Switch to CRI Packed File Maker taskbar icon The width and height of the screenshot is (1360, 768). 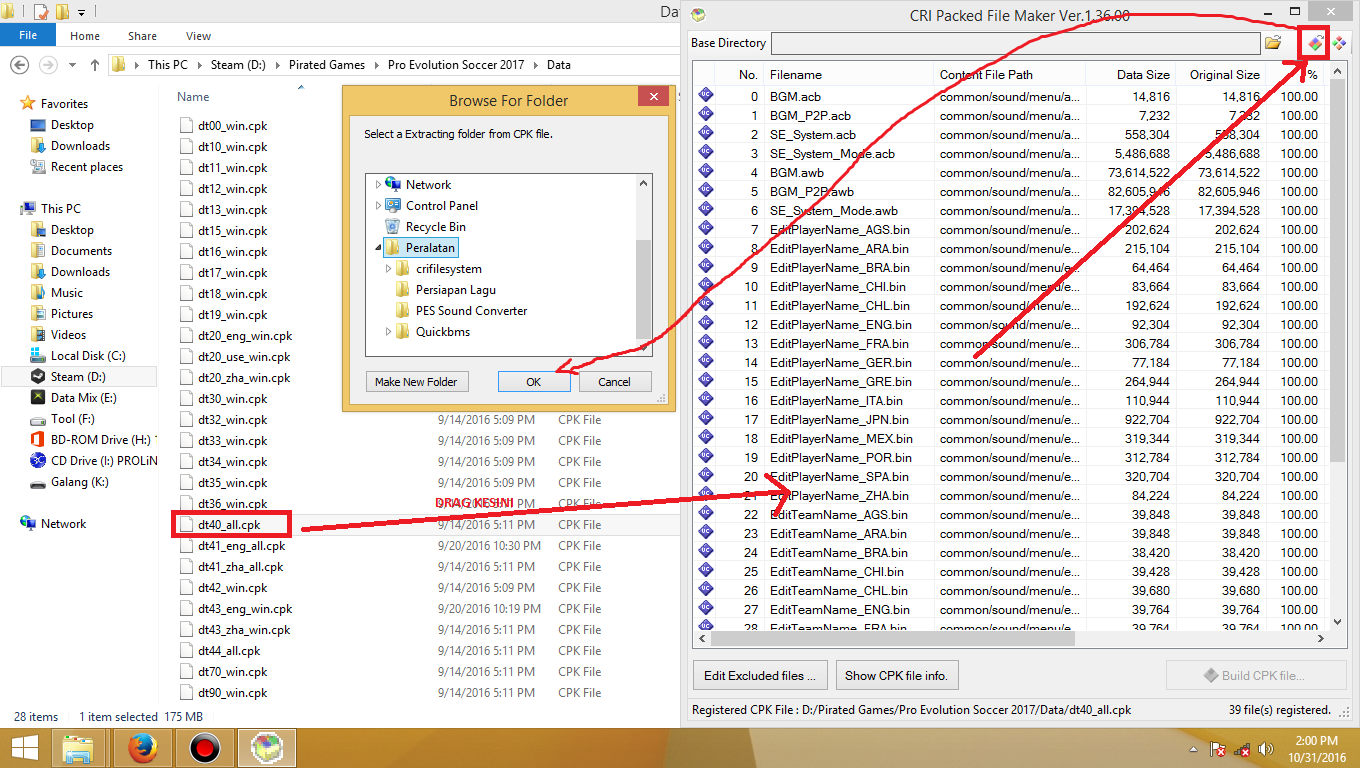[x=266, y=748]
